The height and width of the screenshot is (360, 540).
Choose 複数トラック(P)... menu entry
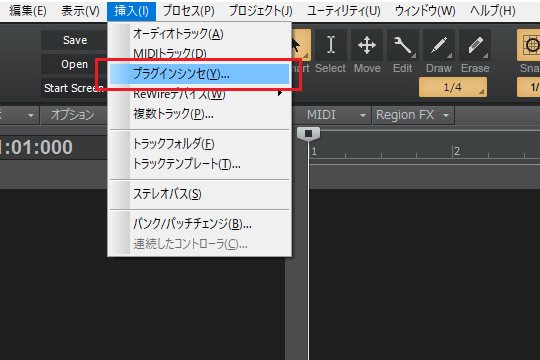[199, 114]
